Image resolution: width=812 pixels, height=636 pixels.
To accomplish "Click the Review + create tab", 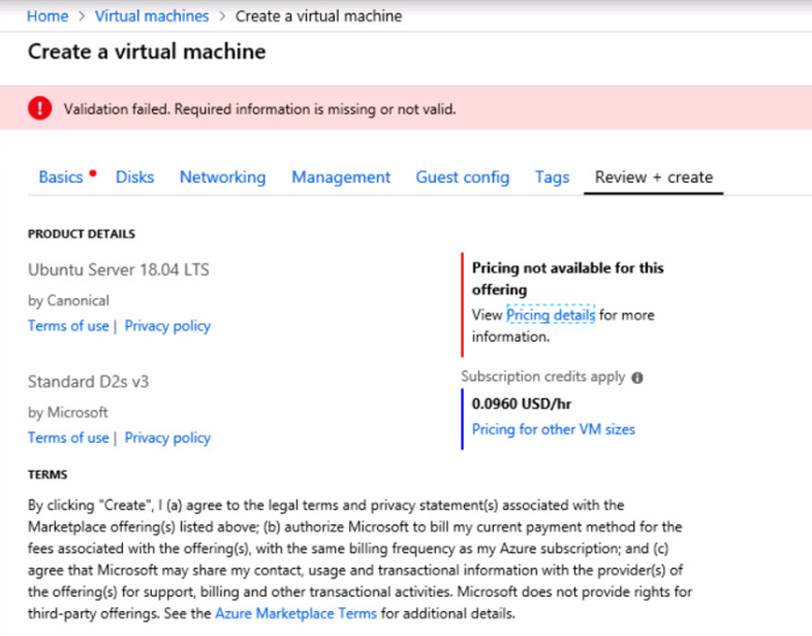I will [653, 177].
